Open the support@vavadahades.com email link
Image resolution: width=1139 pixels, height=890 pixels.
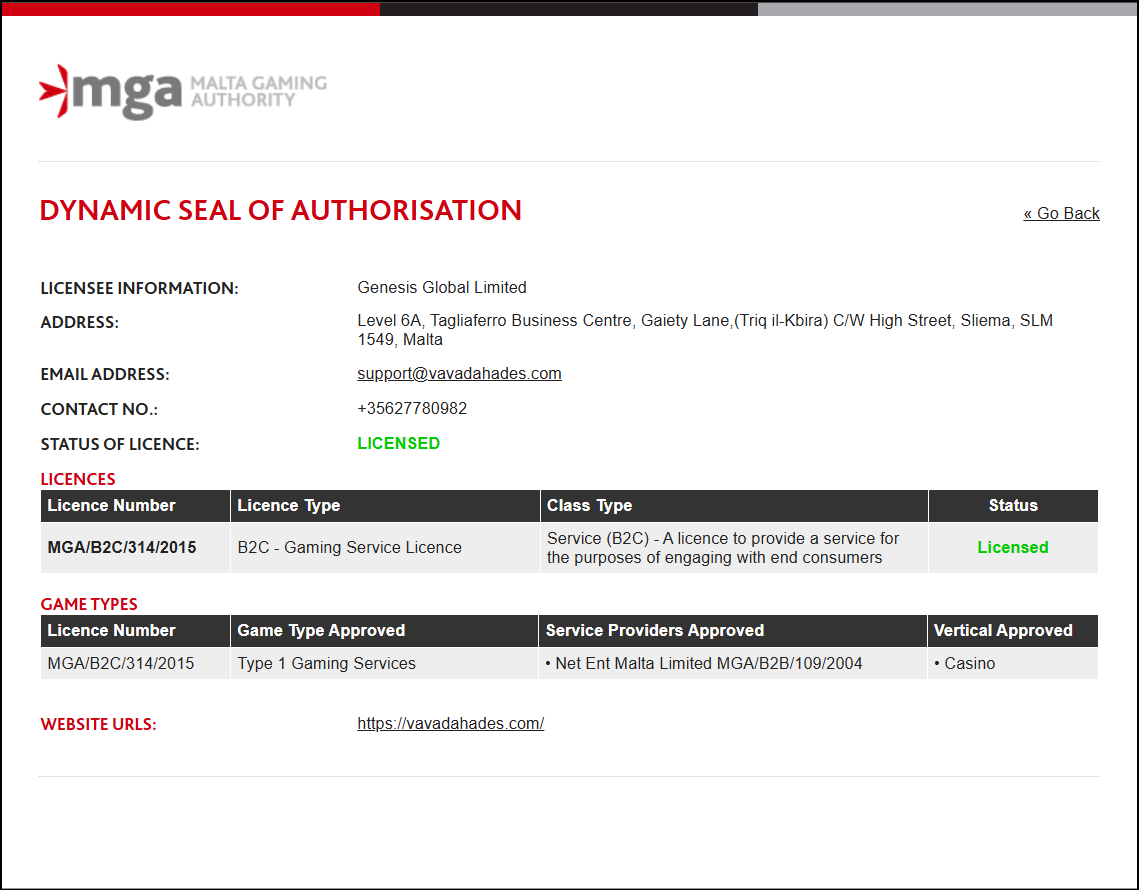pos(459,374)
